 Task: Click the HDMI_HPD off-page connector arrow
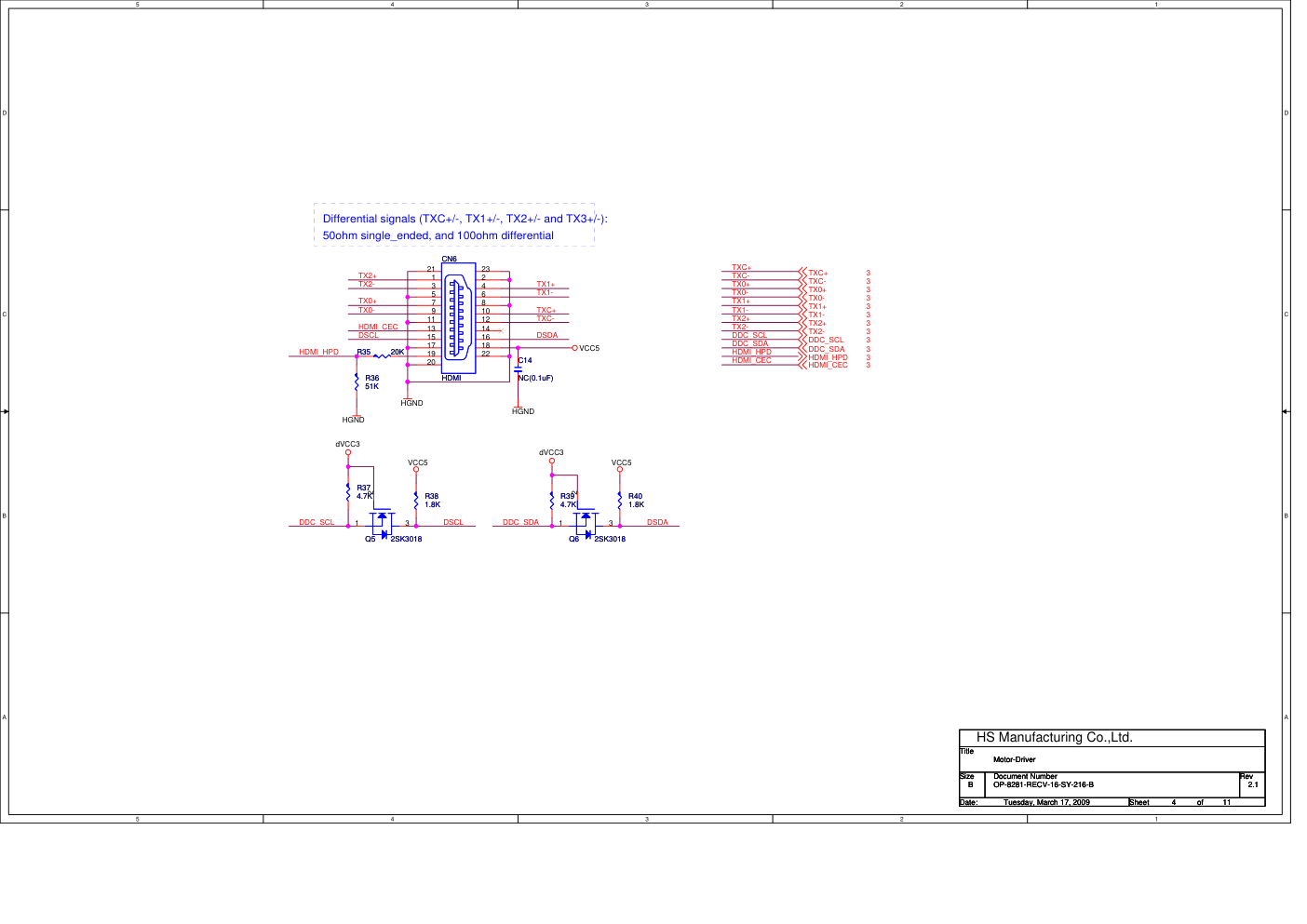[x=802, y=357]
